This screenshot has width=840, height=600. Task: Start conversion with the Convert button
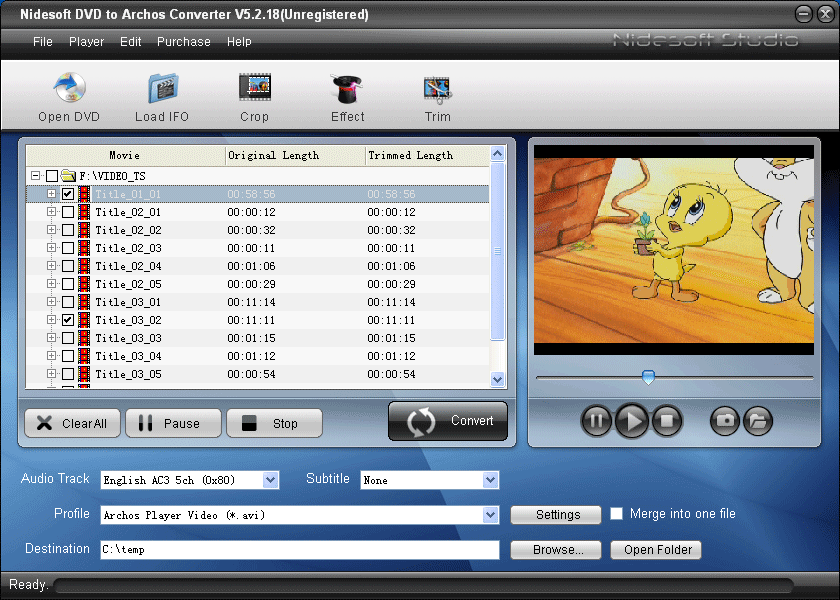pos(448,421)
